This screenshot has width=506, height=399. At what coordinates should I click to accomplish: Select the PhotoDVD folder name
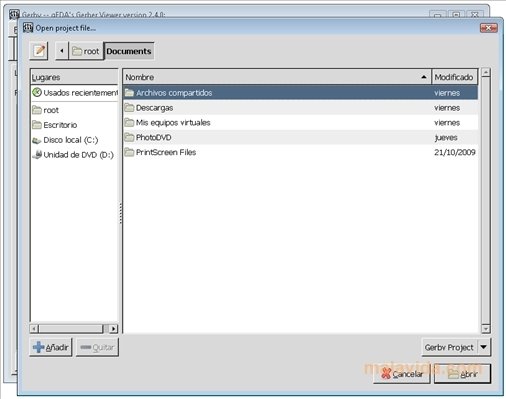tap(153, 137)
